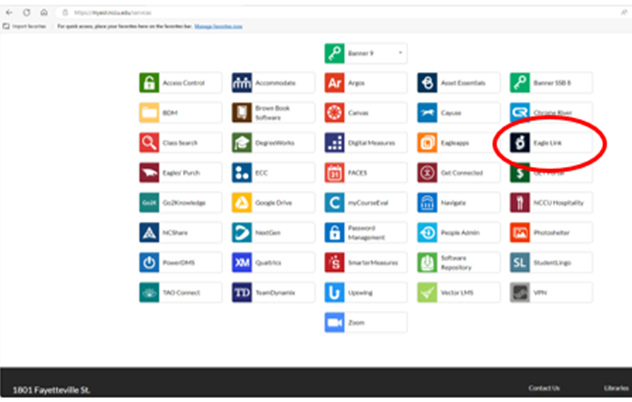Click the PowerDMS power icon
Screen dimensions: 632x402
(149, 262)
